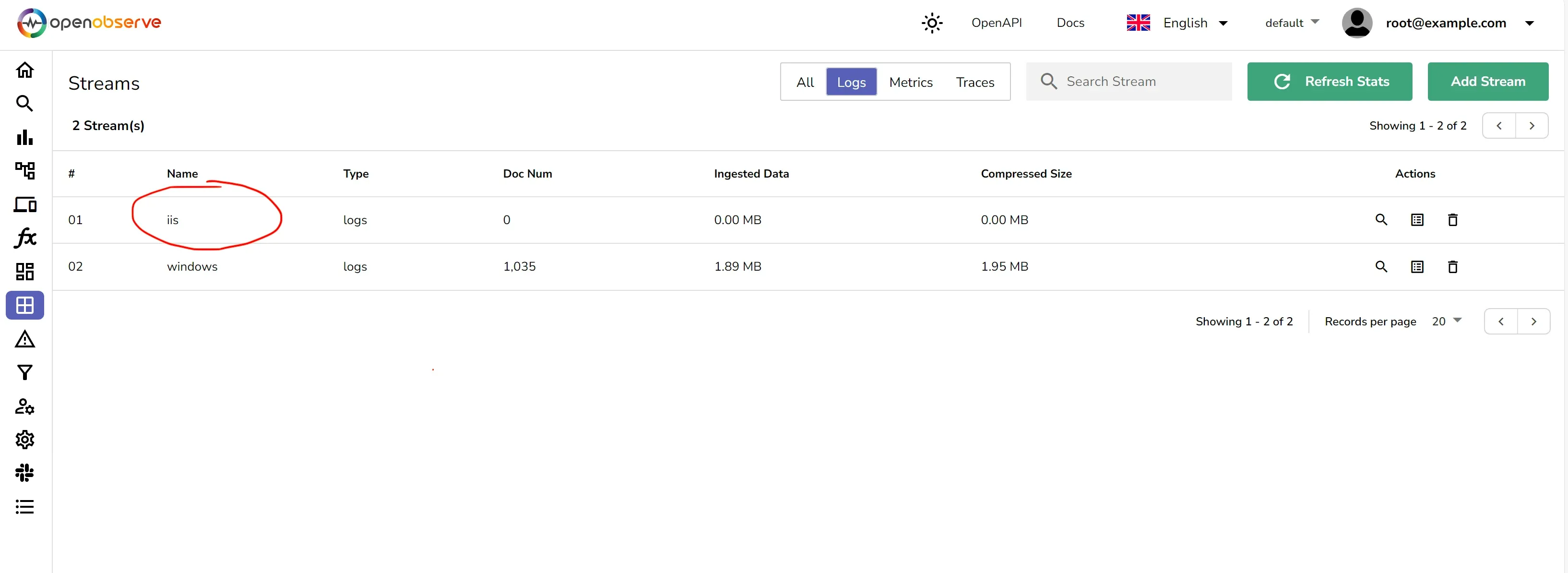Open Logs search via sidebar magnifier icon
The image size is (1568, 573).
pos(25,104)
